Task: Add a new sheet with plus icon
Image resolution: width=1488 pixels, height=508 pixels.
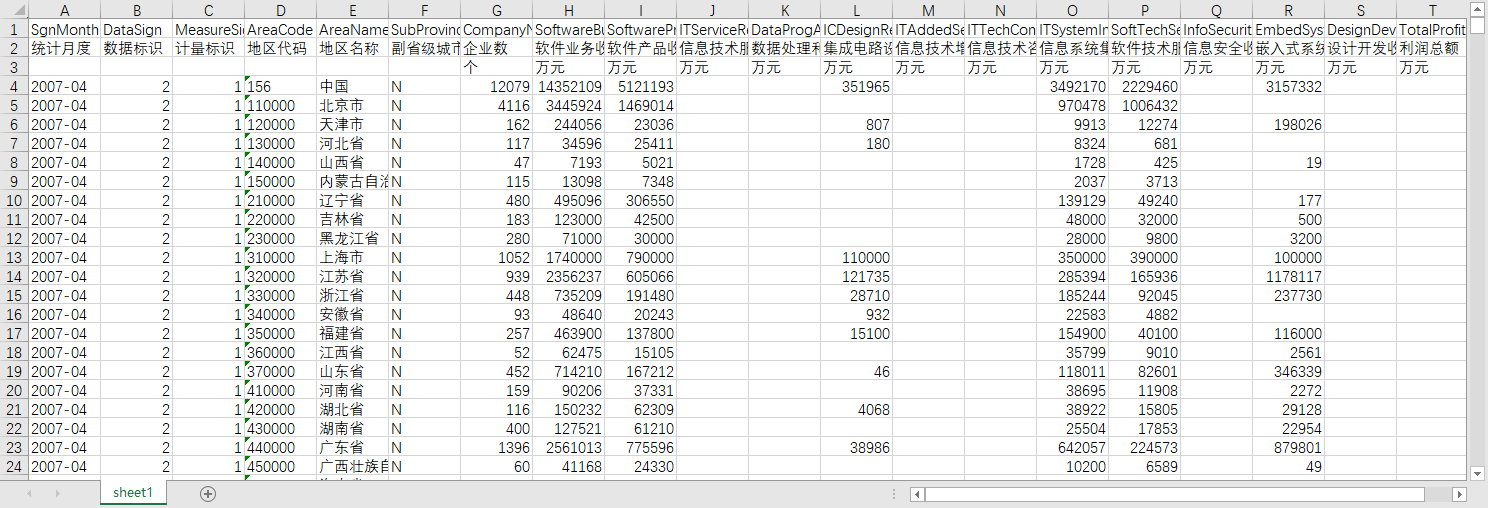Action: [x=208, y=494]
